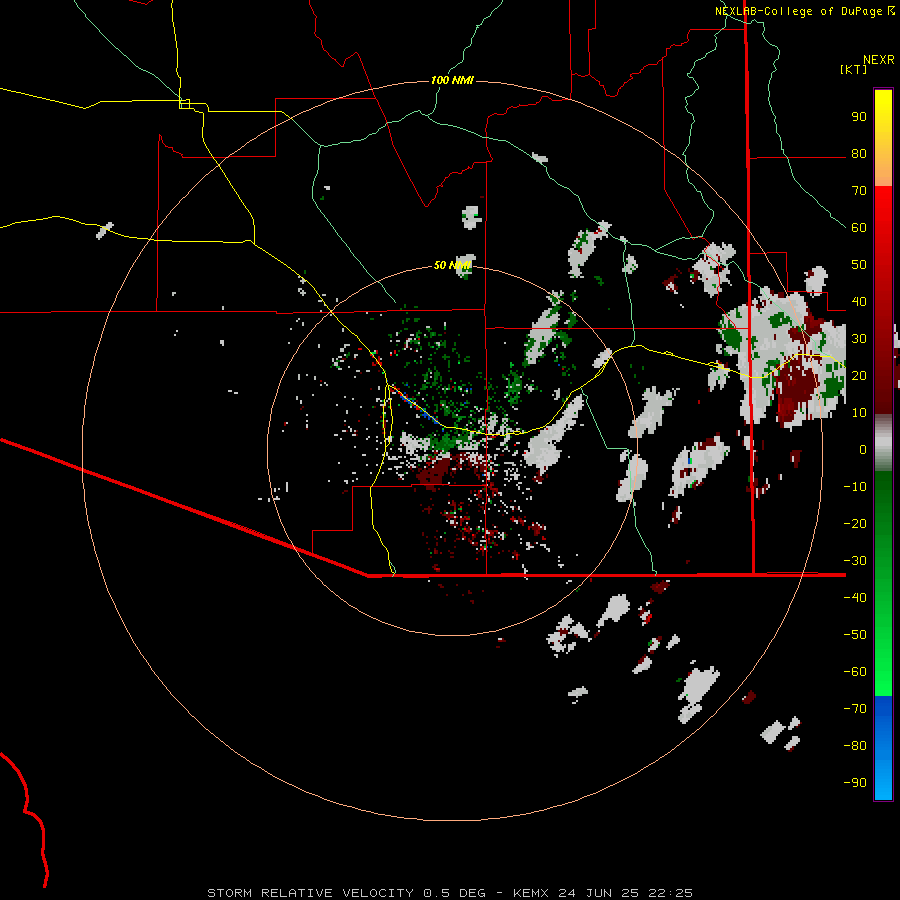Image resolution: width=900 pixels, height=900 pixels.
Task: Click the 50 NMI range ring label
Action: [452, 265]
